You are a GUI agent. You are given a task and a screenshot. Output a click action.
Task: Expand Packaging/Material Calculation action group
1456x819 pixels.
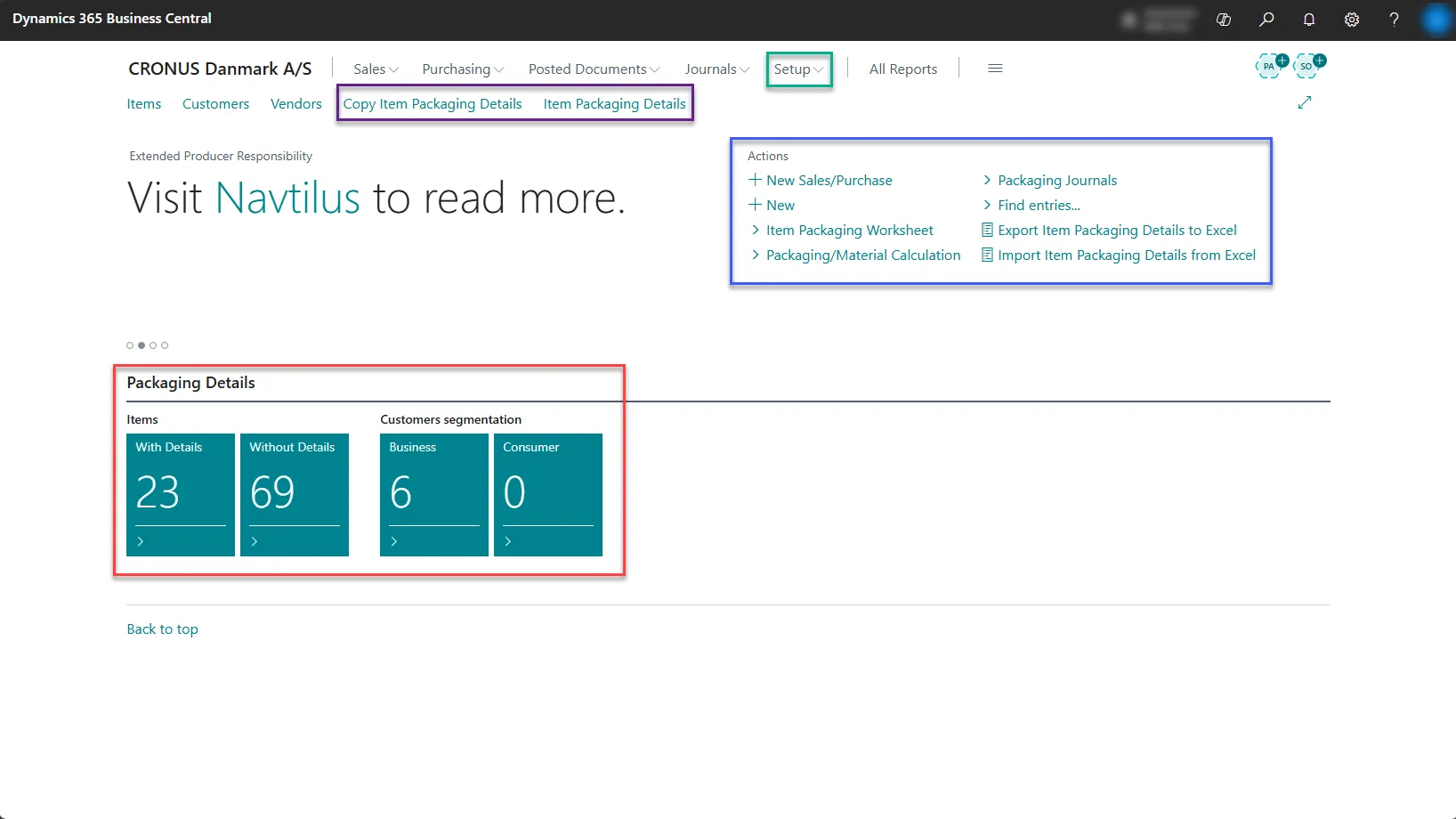(854, 255)
